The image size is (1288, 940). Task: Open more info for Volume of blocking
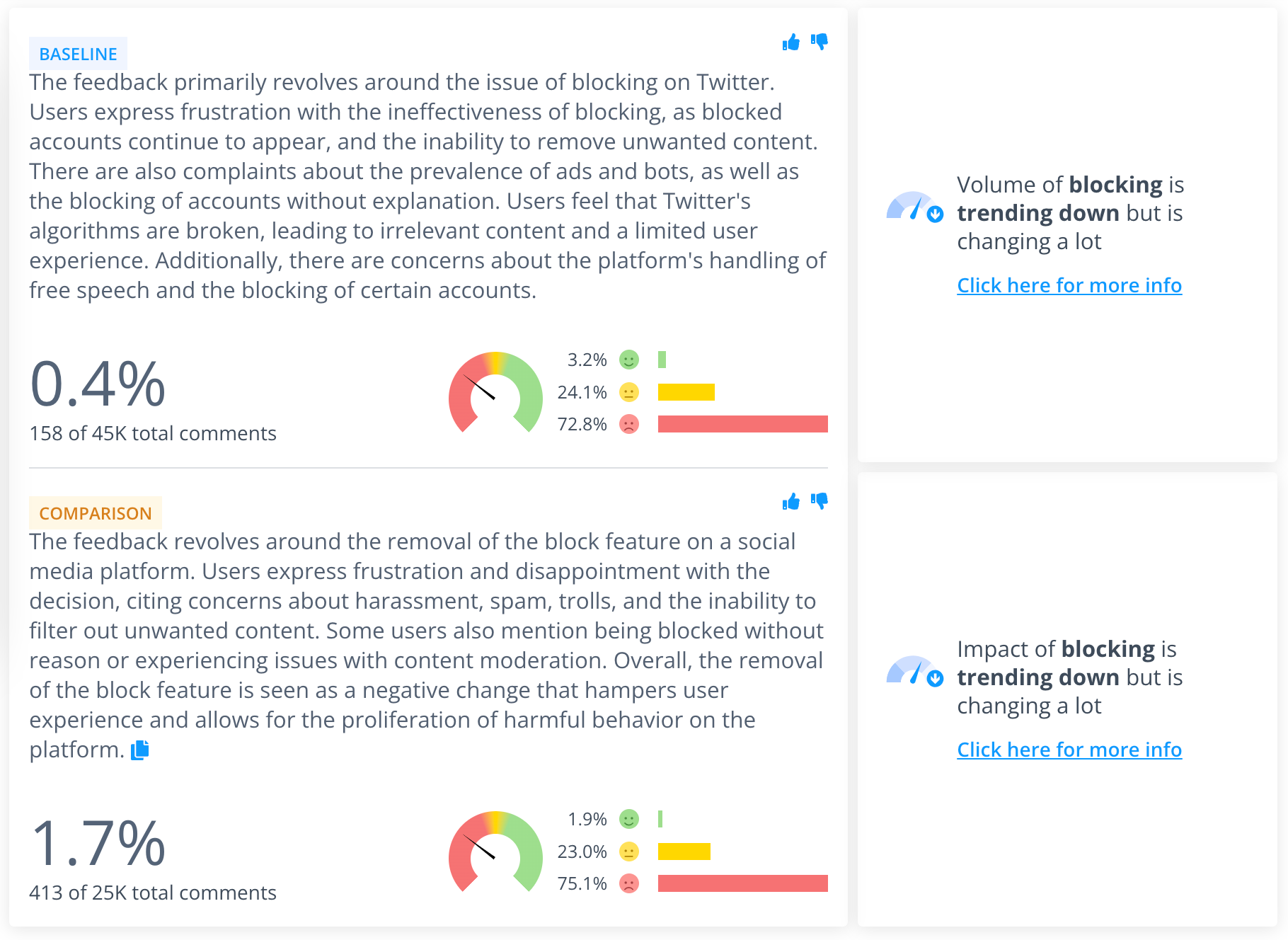click(1069, 285)
